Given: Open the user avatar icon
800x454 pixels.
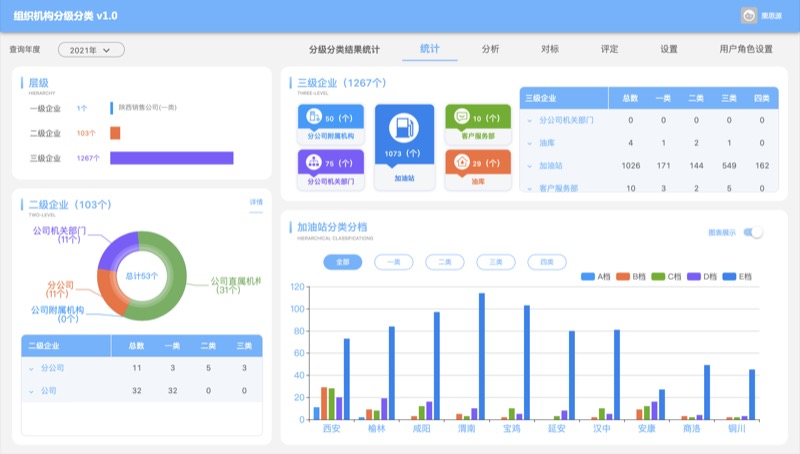Looking at the screenshot, I should [748, 15].
